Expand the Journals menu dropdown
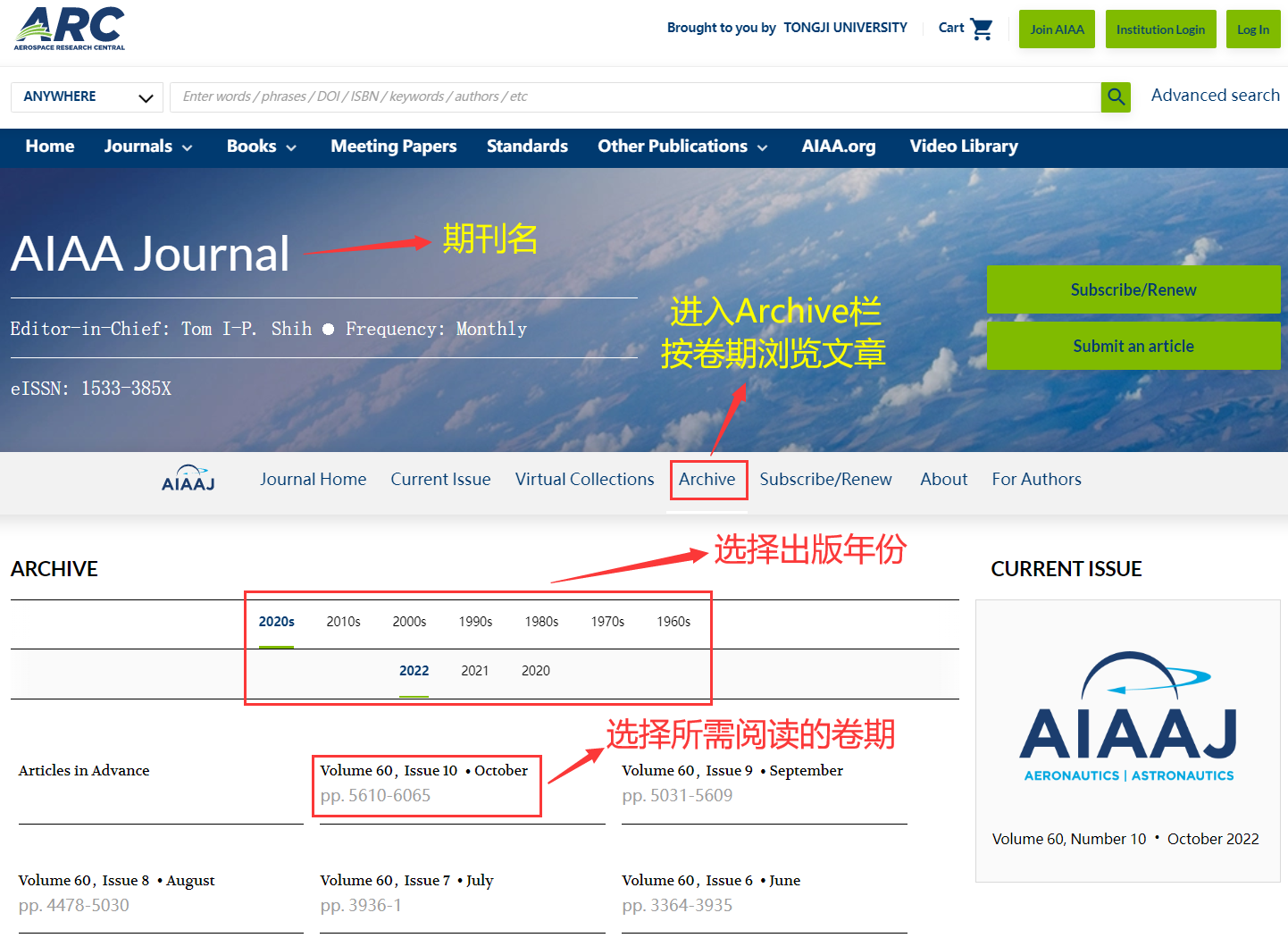This screenshot has height=938, width=1288. click(x=148, y=147)
